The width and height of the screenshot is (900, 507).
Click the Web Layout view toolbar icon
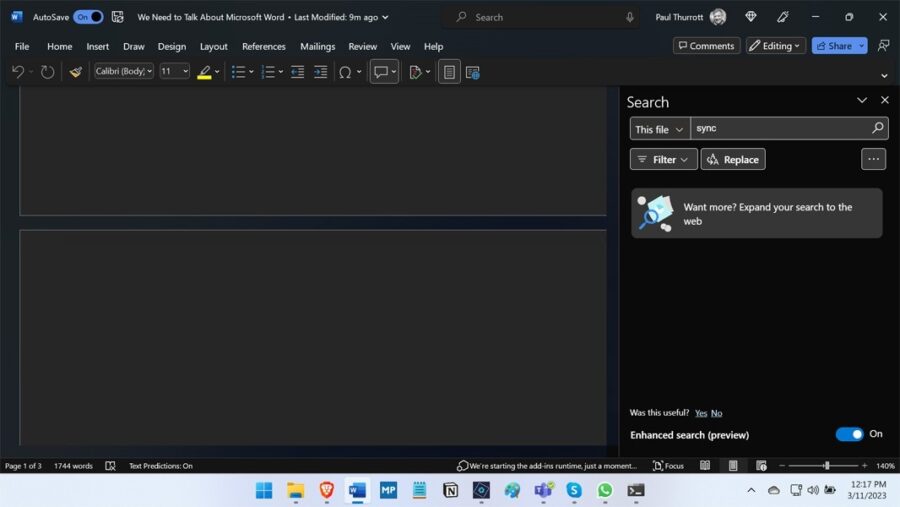tap(473, 72)
